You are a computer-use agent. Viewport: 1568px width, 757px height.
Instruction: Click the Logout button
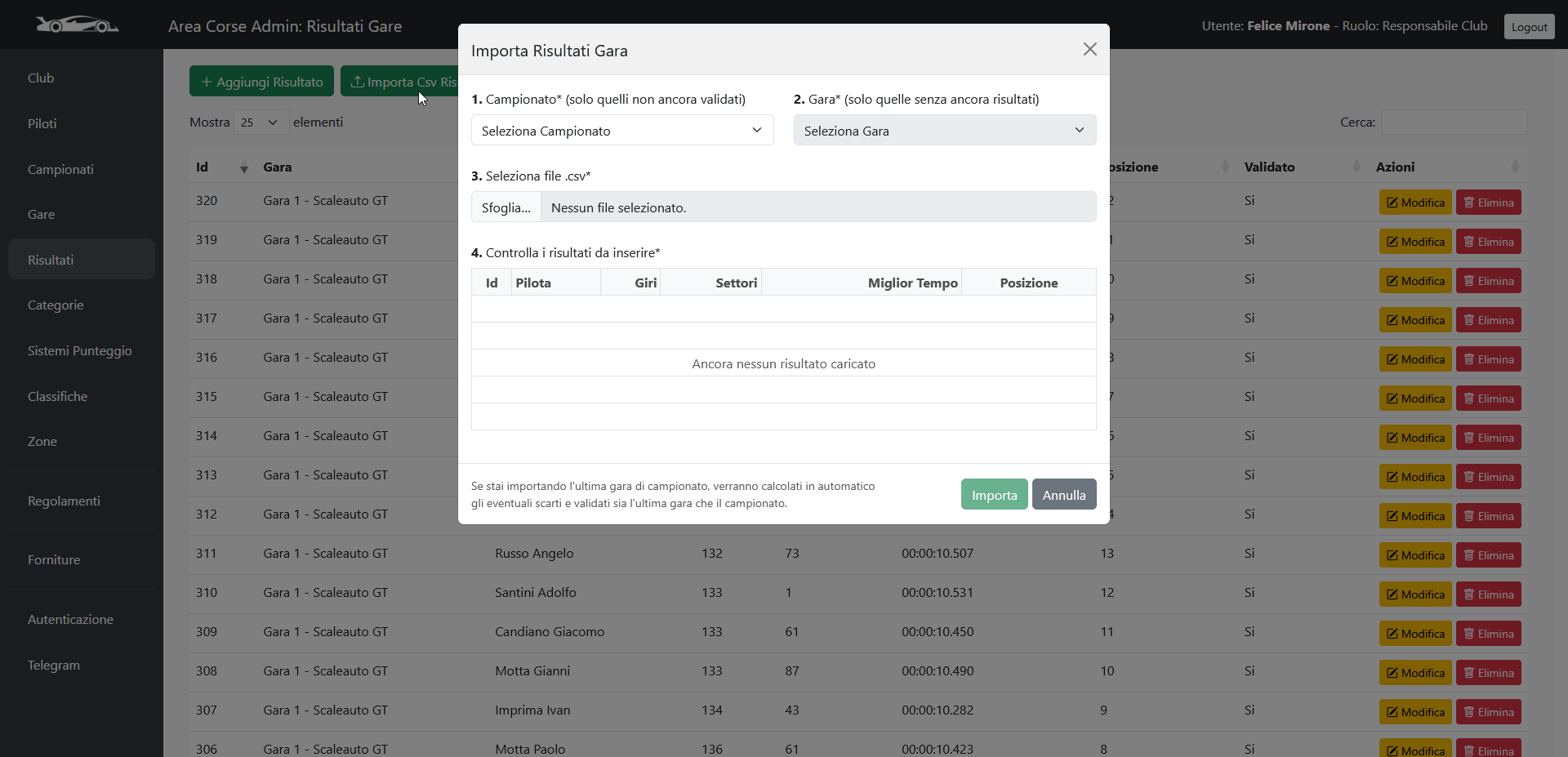(x=1529, y=27)
